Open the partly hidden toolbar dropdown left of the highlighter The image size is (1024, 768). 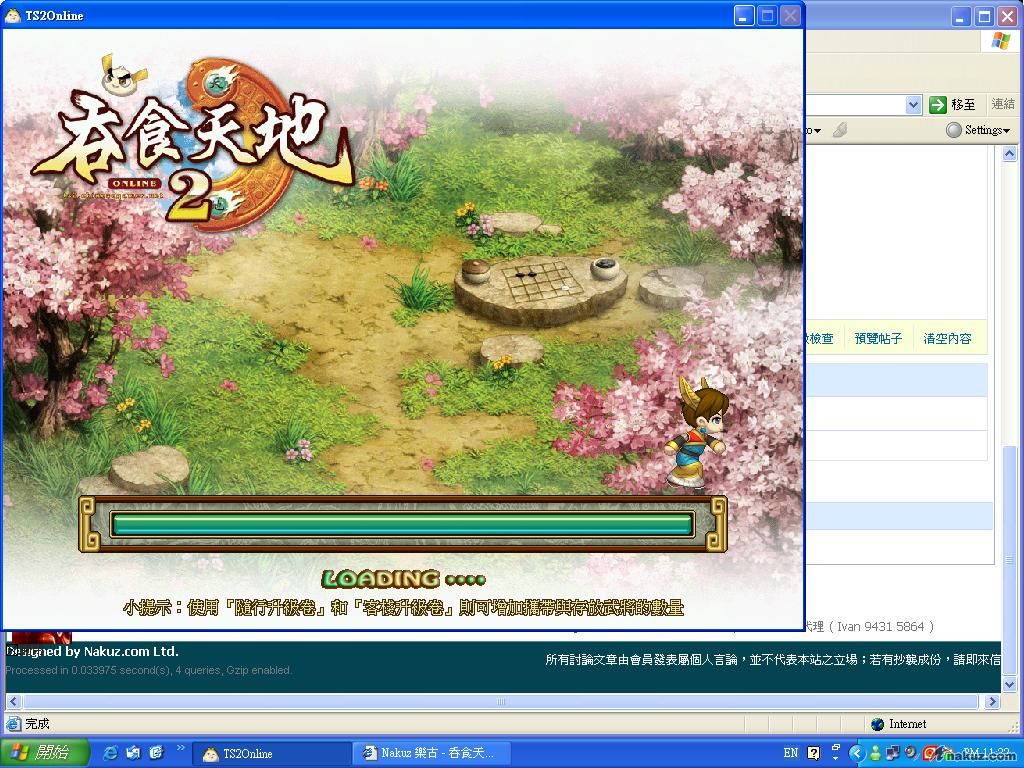click(x=813, y=131)
